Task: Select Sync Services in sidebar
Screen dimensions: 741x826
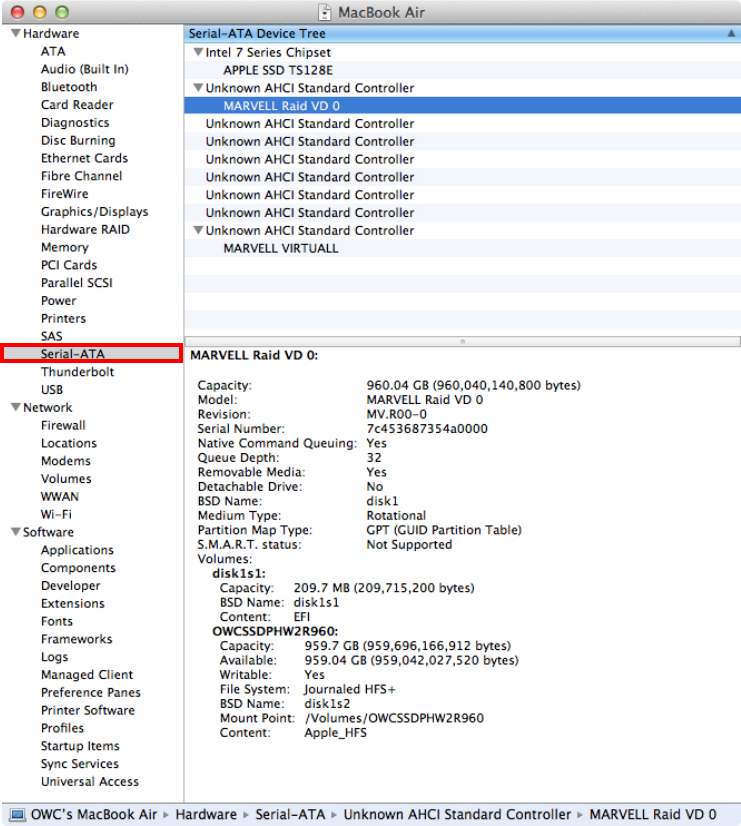Action: [80, 764]
